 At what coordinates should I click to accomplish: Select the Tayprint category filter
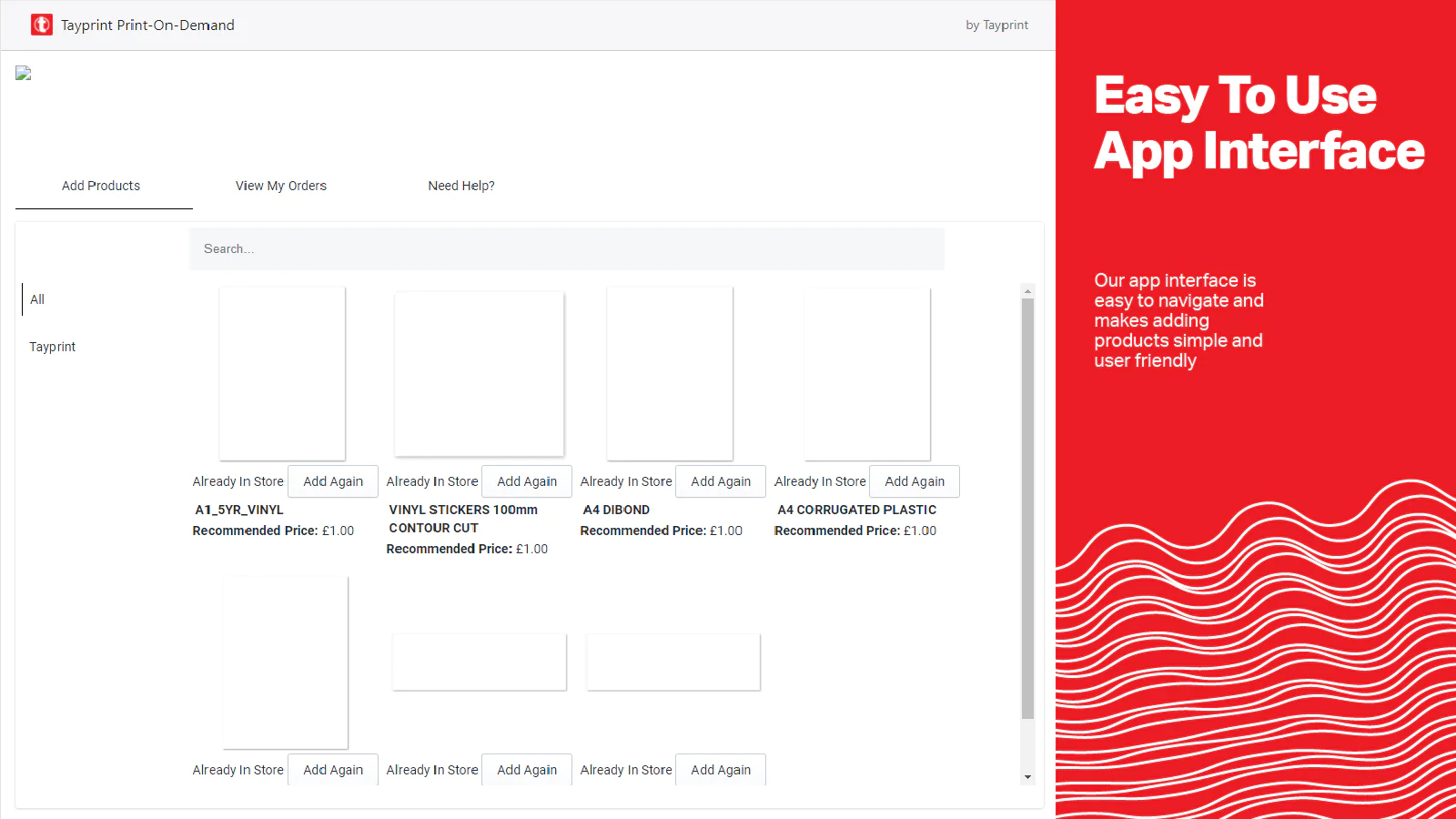pos(53,347)
